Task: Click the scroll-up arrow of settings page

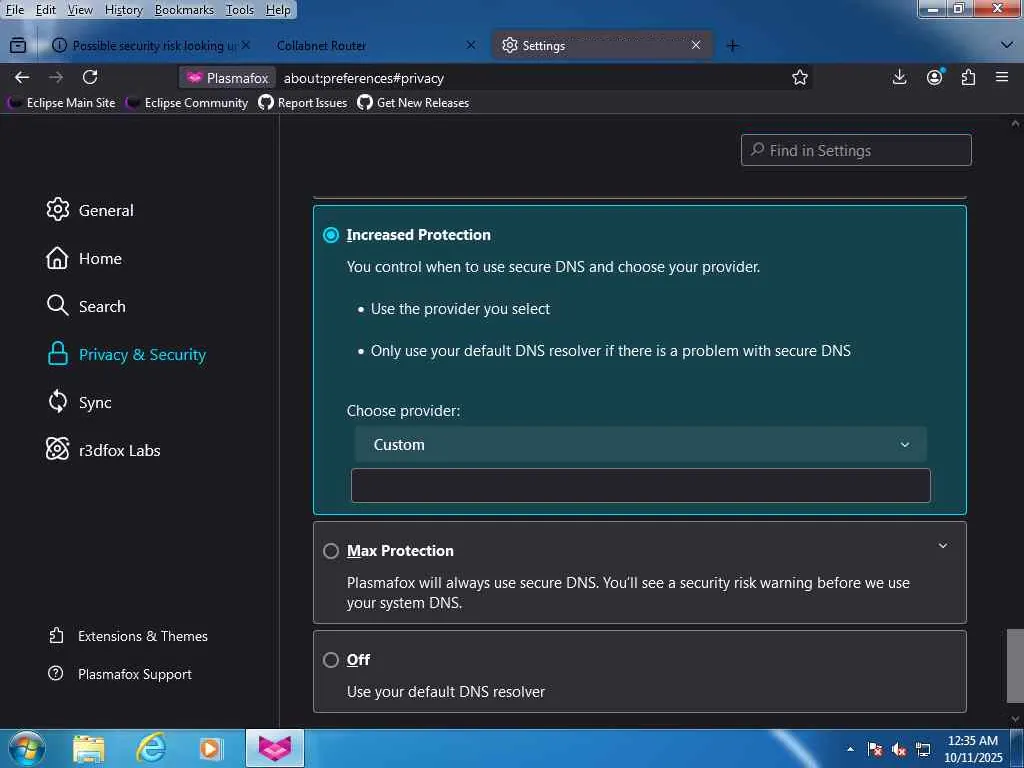Action: pyautogui.click(x=1015, y=123)
